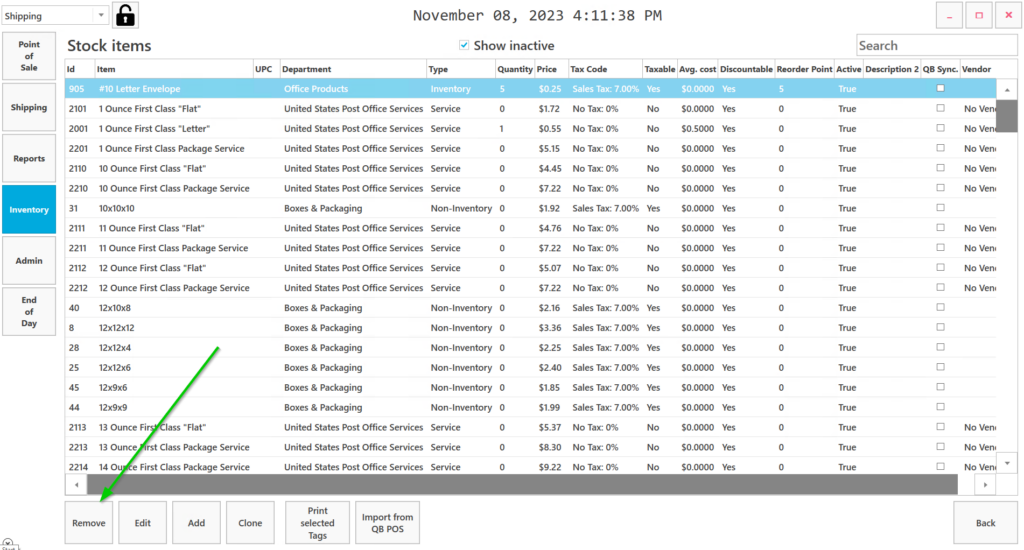Click the horizontal scrollbar right arrow
The image size is (1024, 550).
(x=985, y=484)
